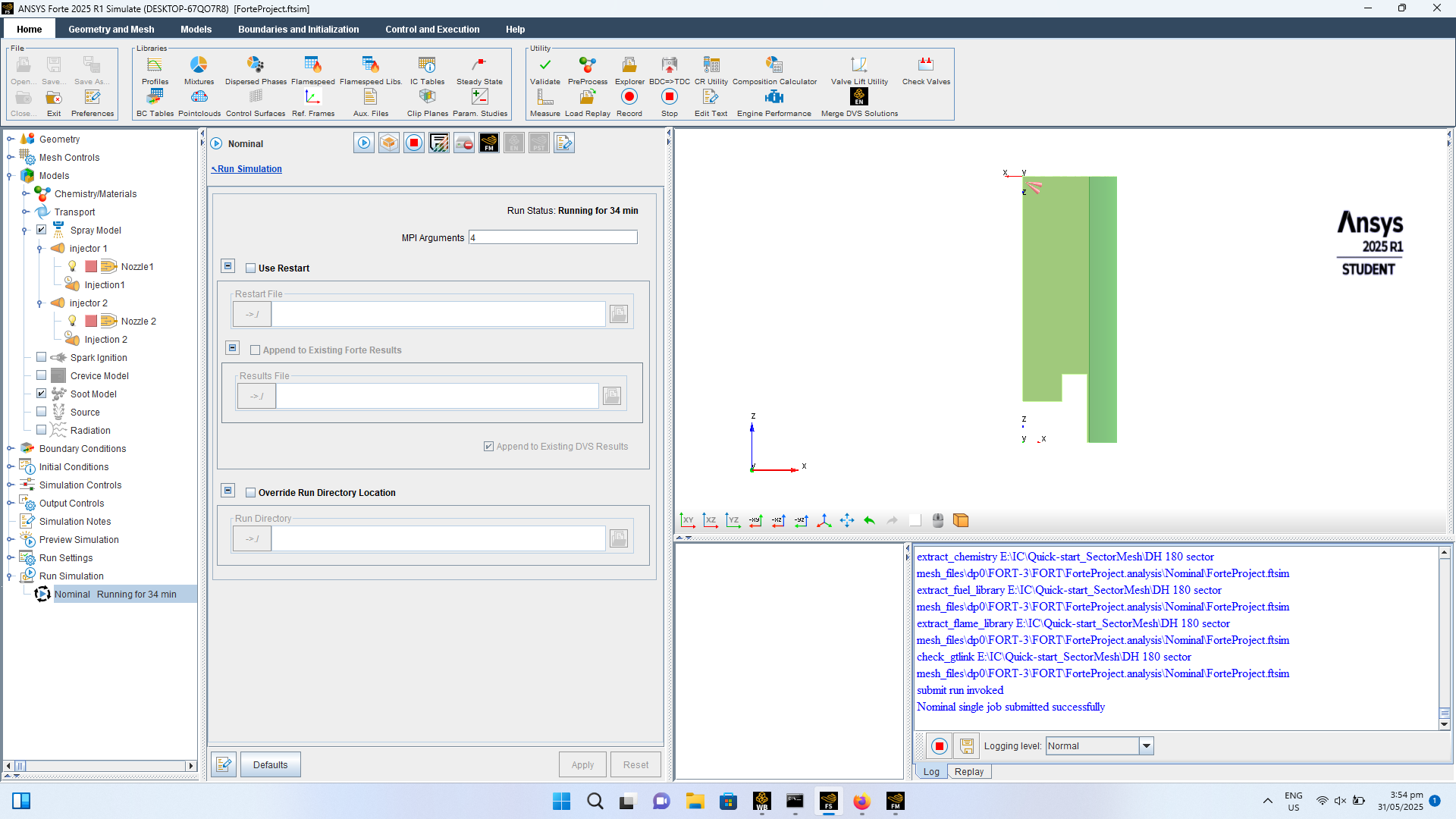Expand the Geometry tree node
Screen dimensions: 1456x819
[10, 139]
